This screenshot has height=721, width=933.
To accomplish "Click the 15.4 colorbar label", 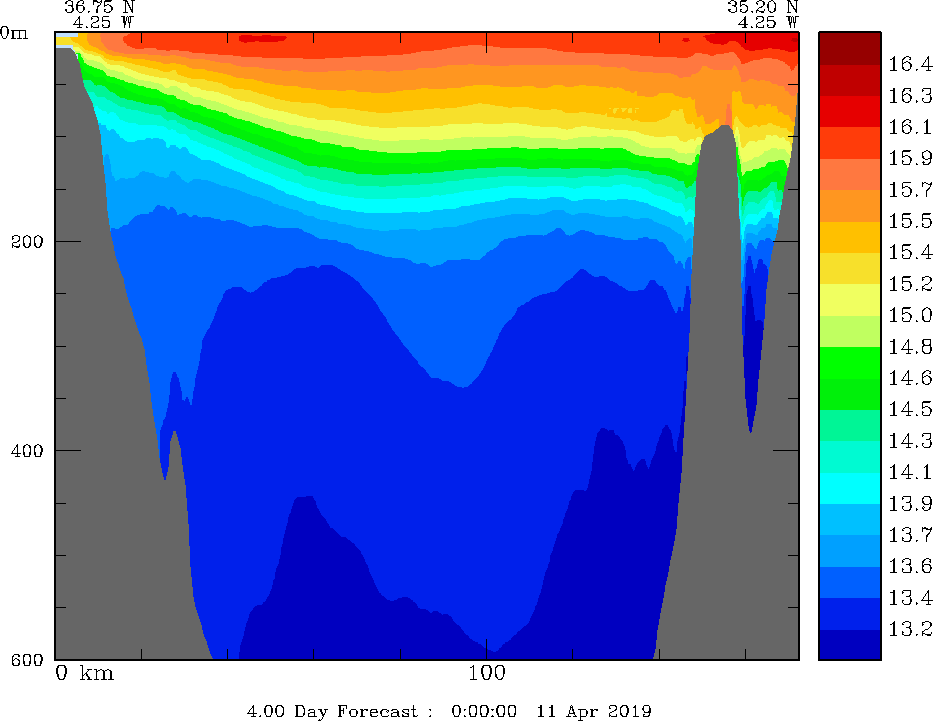I will [x=910, y=253].
